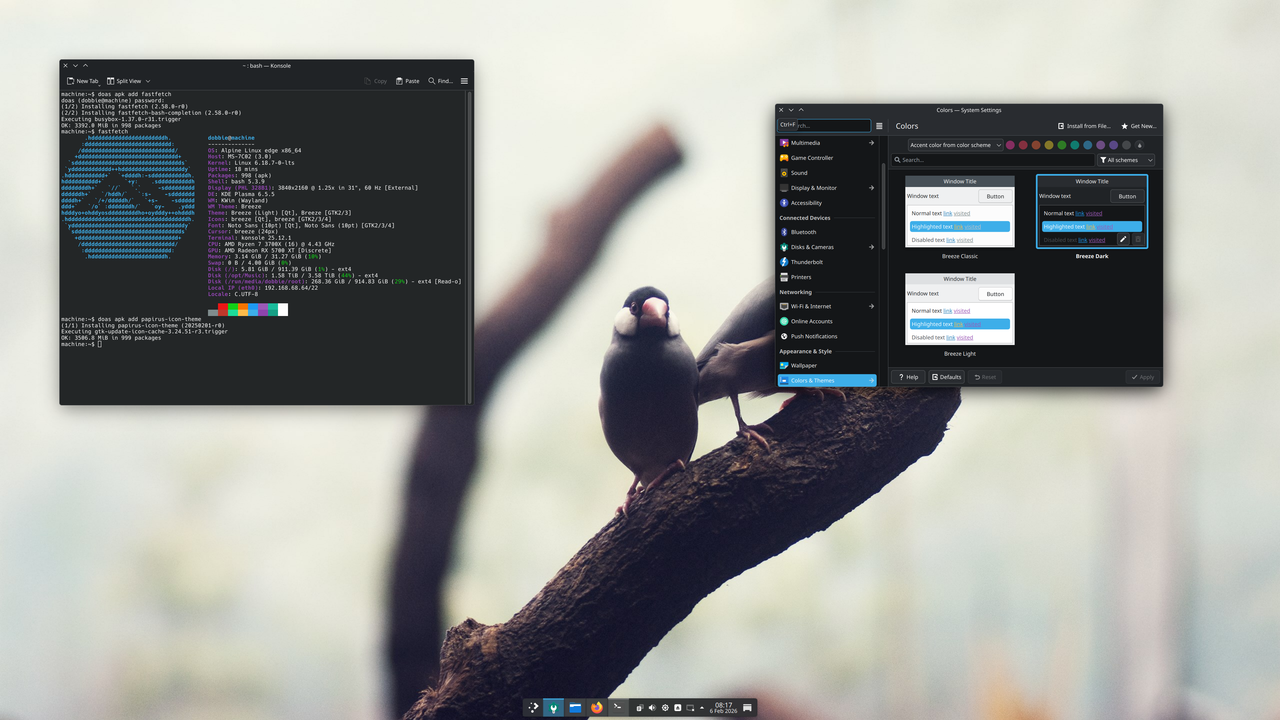
Task: Open the file manager from taskbar
Action: coord(575,707)
